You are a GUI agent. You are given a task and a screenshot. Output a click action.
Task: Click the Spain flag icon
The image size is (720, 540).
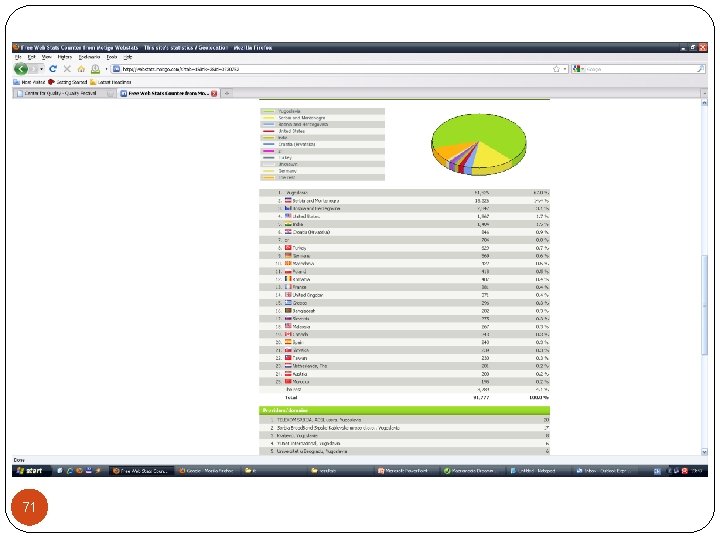coord(288,342)
